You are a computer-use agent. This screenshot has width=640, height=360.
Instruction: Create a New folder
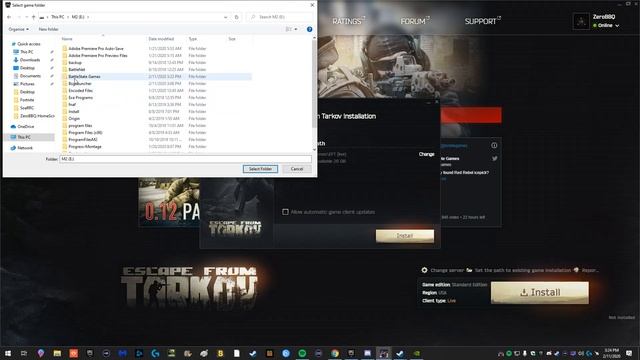pos(49,29)
